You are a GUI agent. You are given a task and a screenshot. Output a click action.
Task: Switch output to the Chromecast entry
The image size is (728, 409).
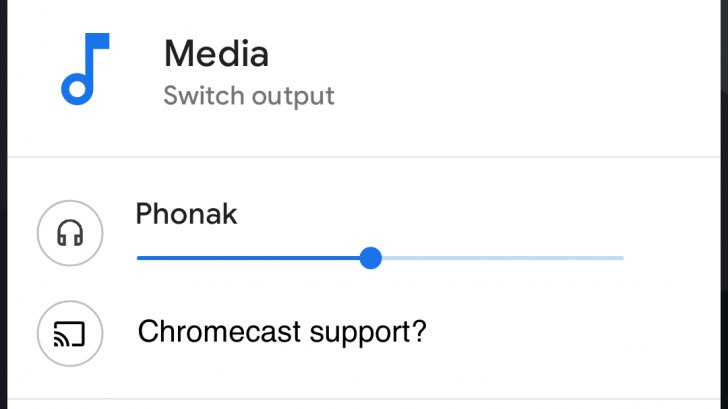point(282,332)
